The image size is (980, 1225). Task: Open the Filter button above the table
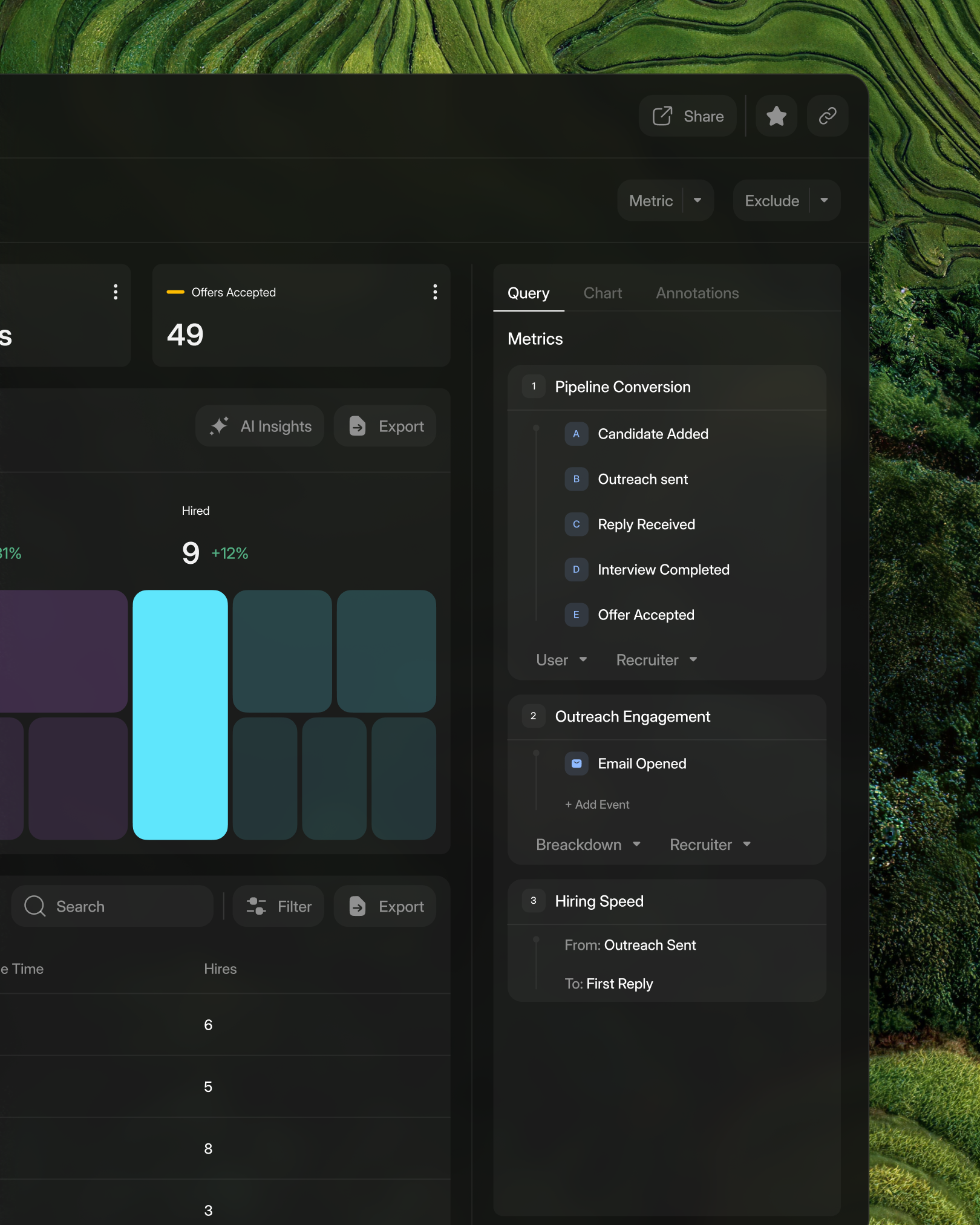(x=279, y=906)
